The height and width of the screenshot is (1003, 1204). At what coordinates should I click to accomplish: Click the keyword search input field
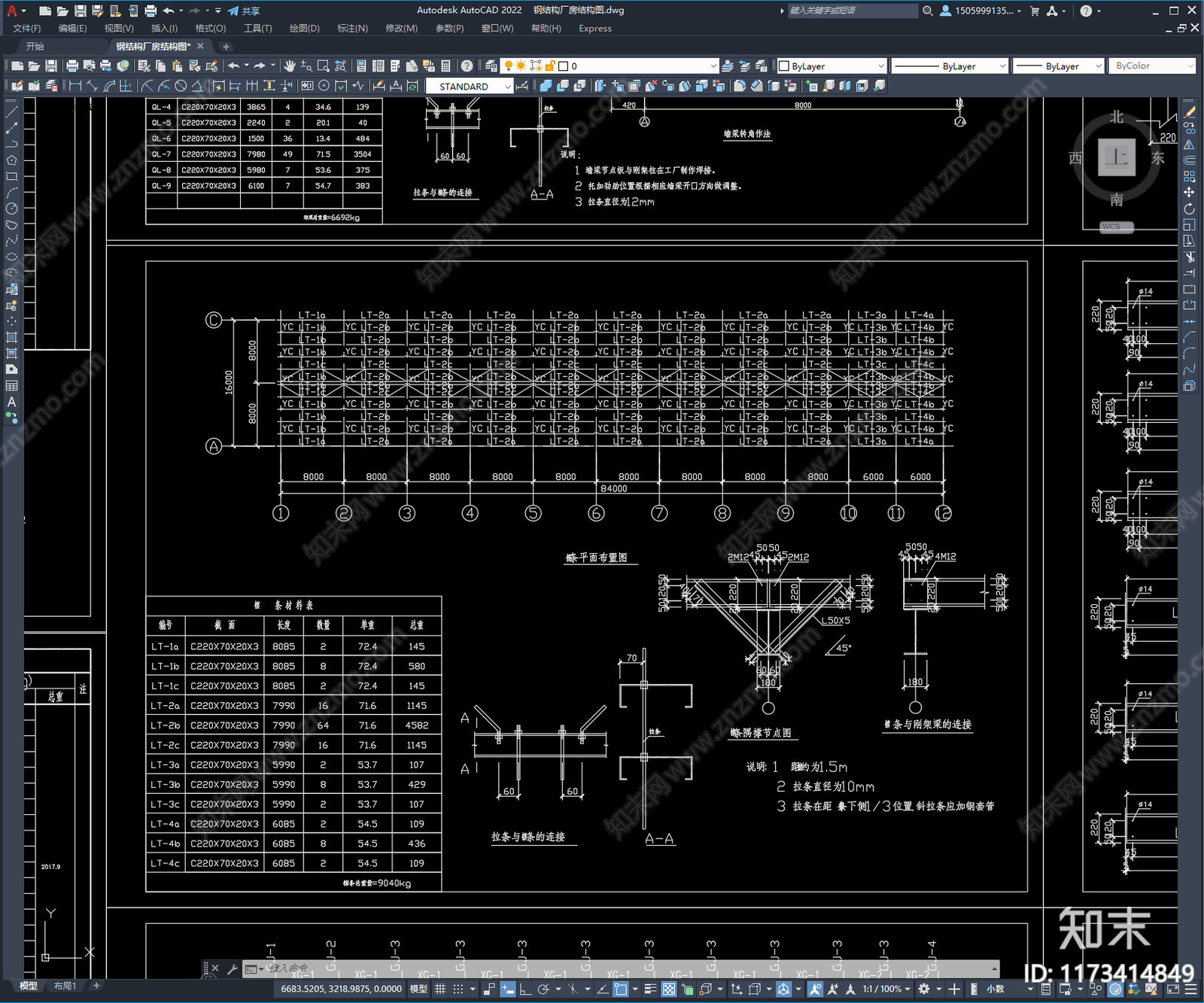853,11
